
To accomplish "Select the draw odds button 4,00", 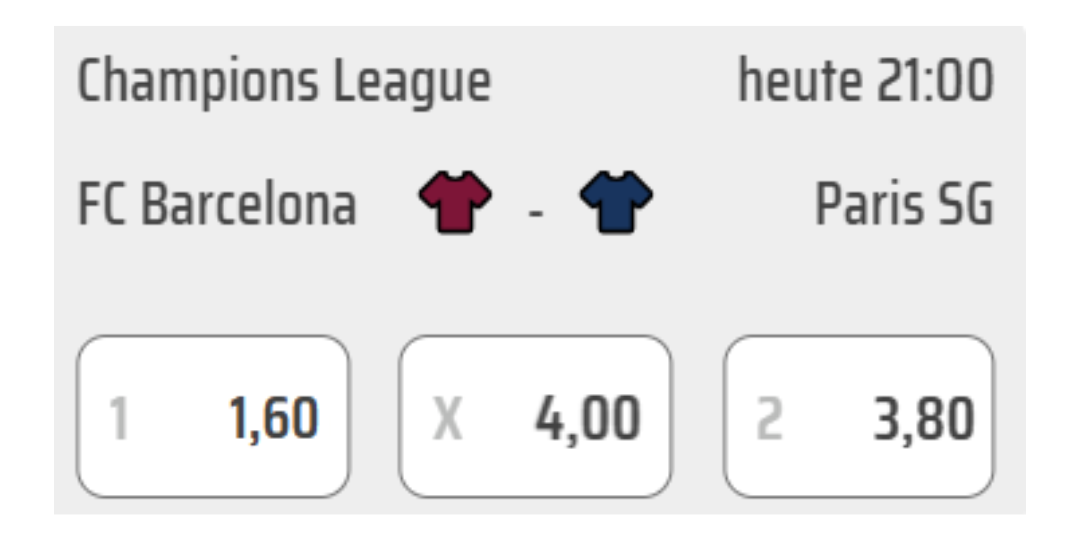I will 535,416.
